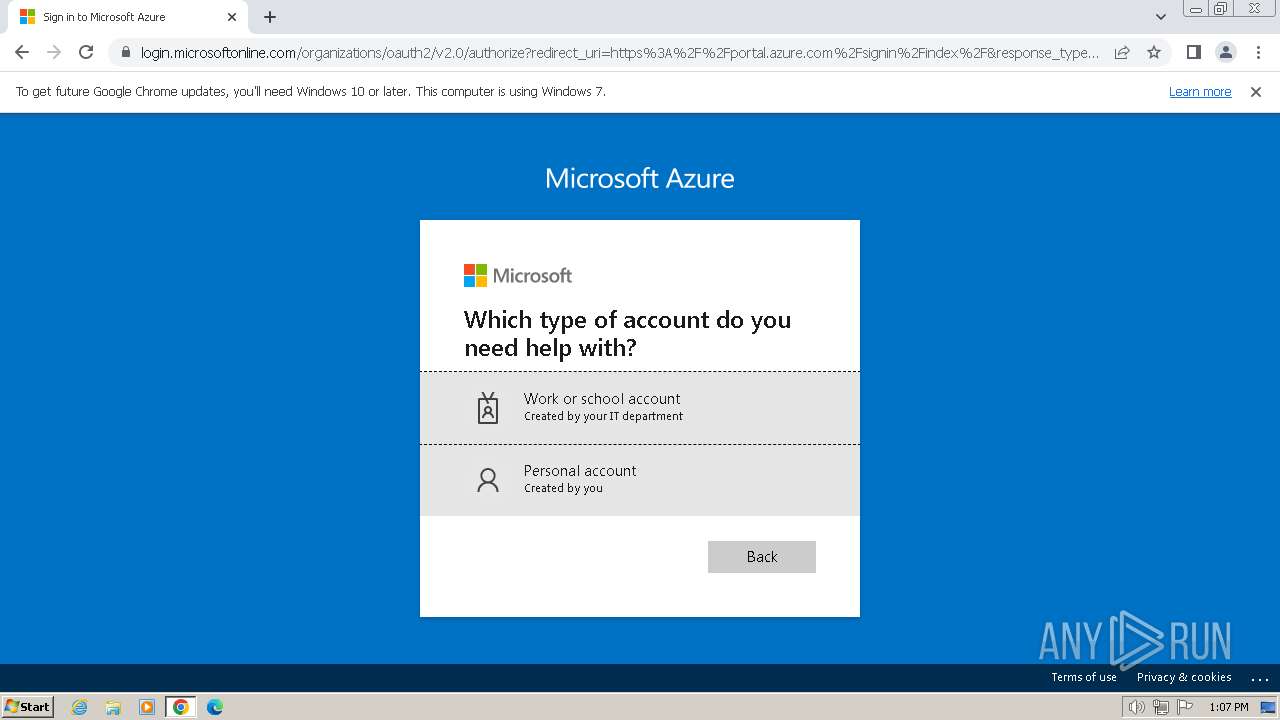
Task: Bookmark this page with star icon
Action: tap(1154, 52)
